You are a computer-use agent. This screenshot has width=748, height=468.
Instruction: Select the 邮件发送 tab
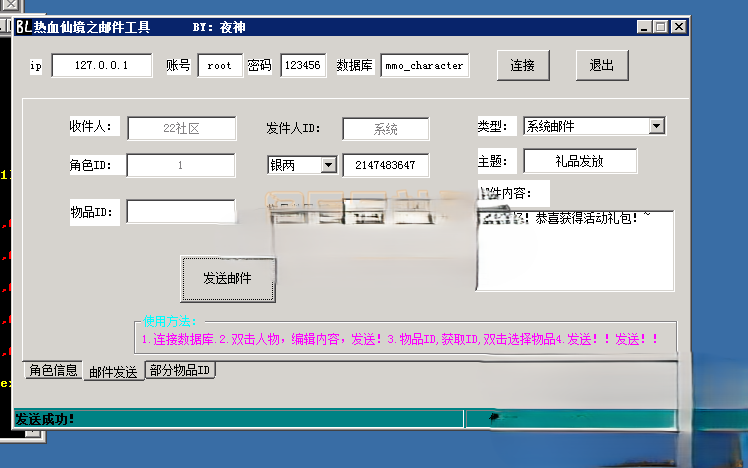coord(113,372)
